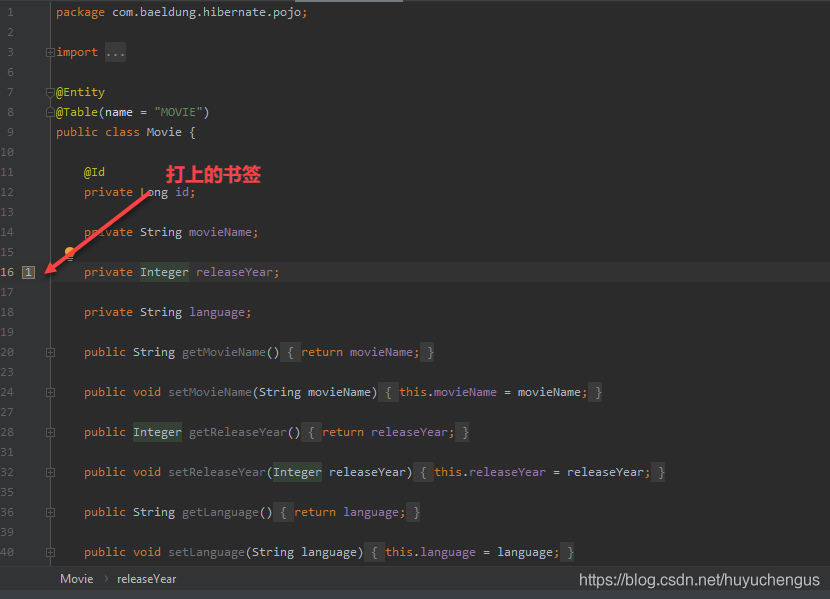The width and height of the screenshot is (830, 599).
Task: Expand the folded import statements
Action: click(x=50, y=52)
